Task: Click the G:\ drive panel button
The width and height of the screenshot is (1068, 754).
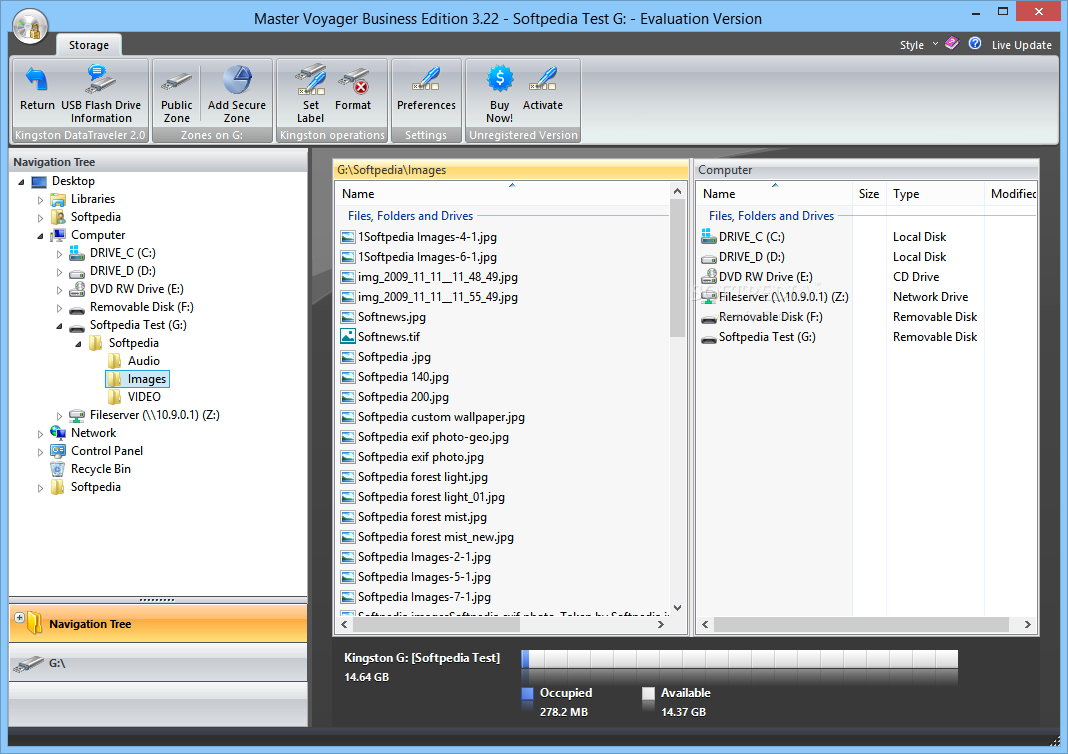Action: tap(158, 663)
